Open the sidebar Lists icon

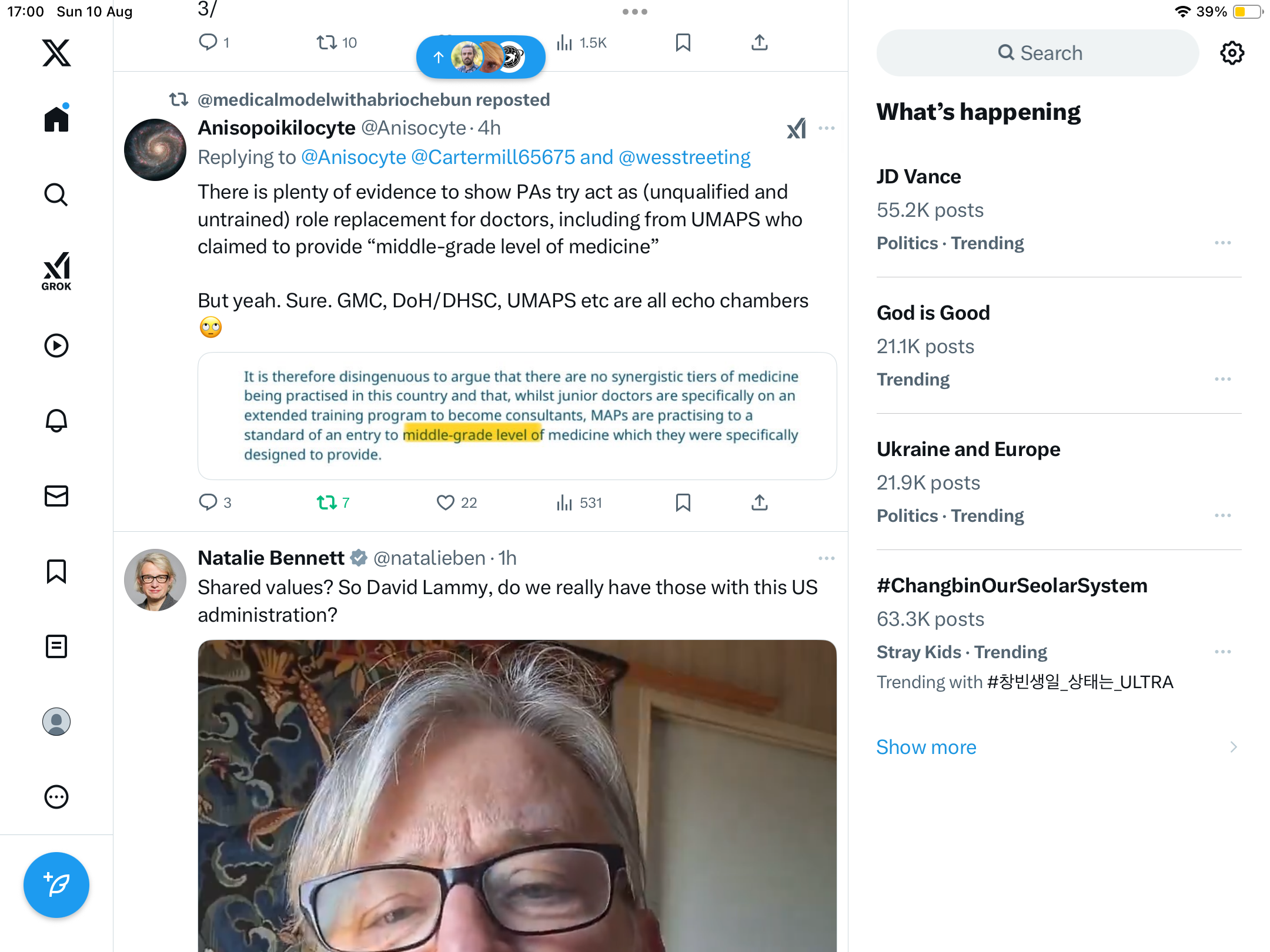[x=56, y=646]
